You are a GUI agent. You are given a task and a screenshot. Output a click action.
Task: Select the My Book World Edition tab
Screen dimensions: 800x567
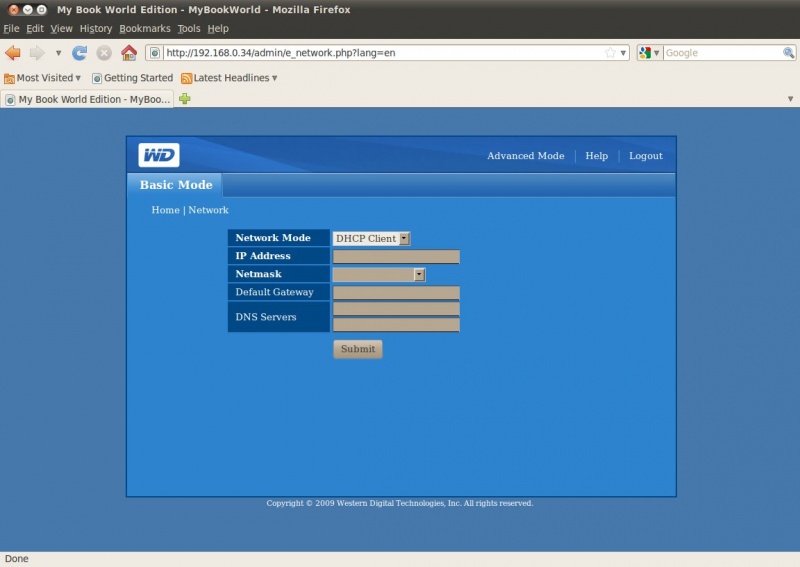pos(88,99)
